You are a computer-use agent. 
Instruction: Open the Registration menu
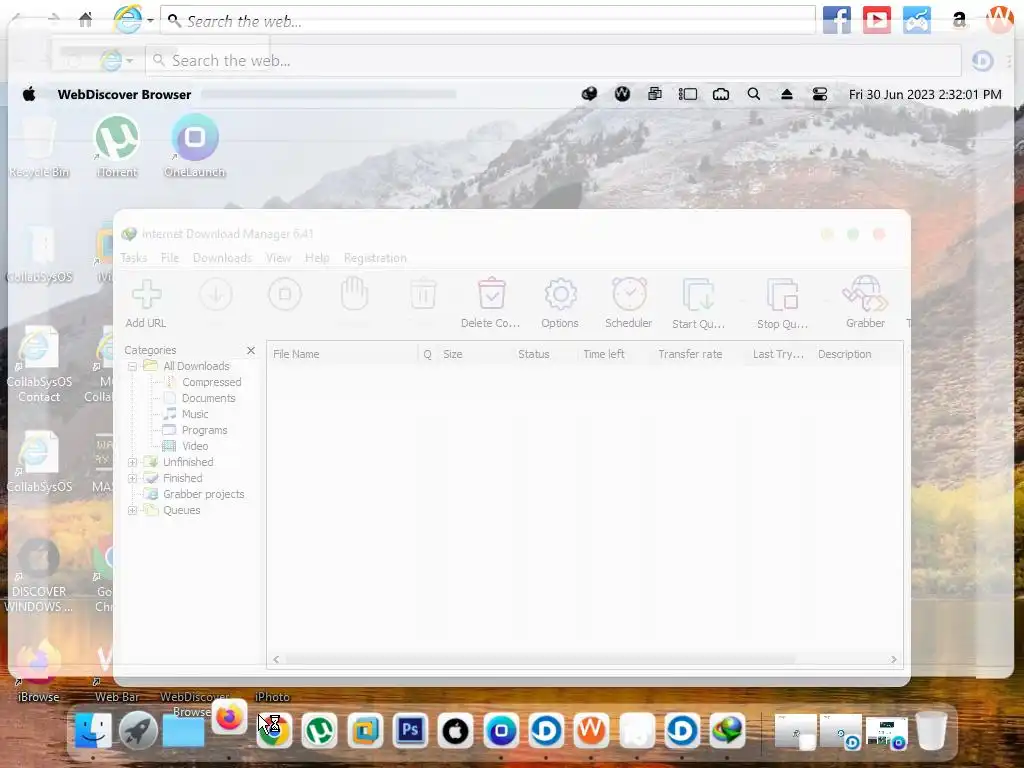point(375,258)
